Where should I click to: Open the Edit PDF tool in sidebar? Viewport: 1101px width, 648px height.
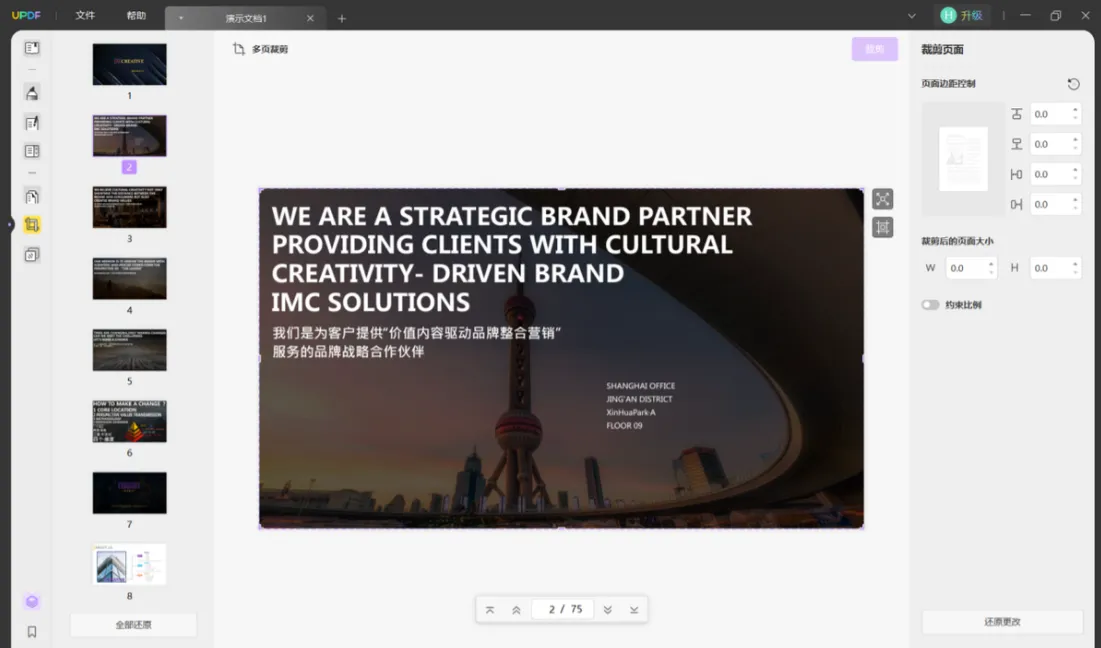point(32,123)
